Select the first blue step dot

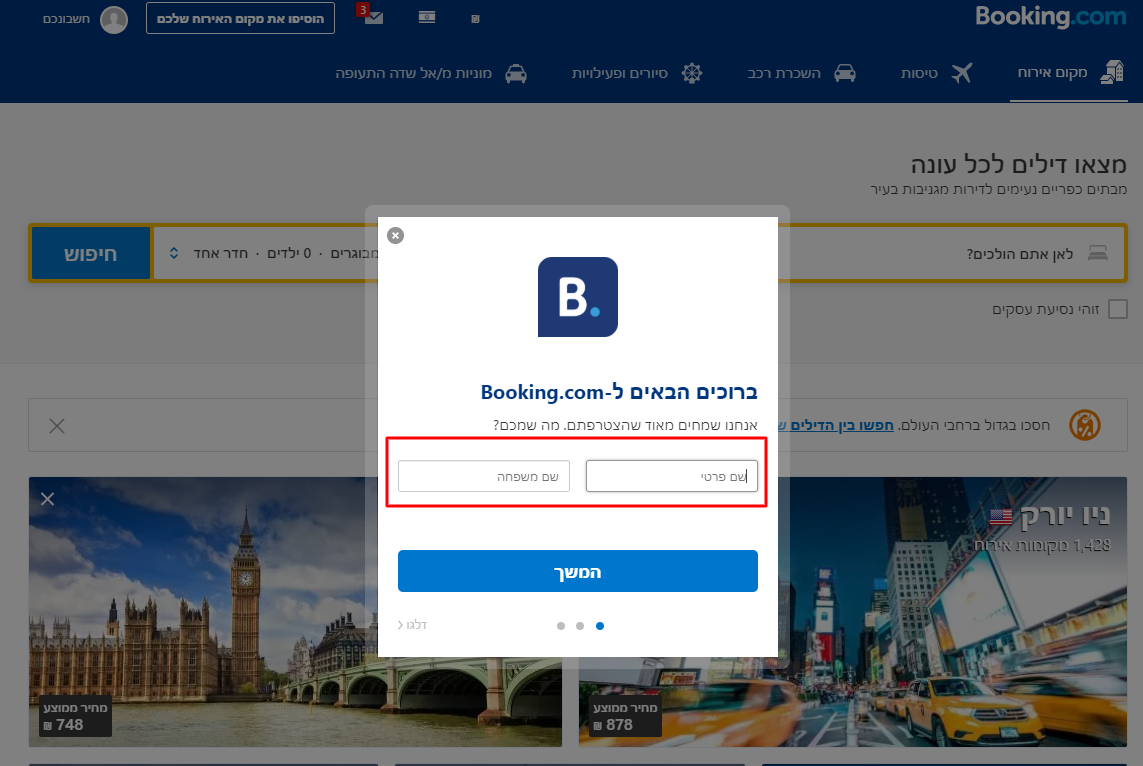pos(600,625)
